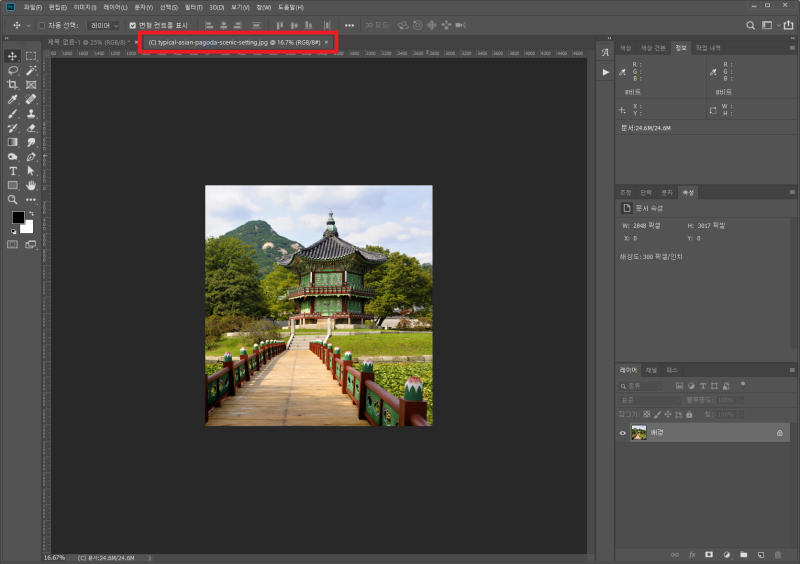Click the create new layer button

[761, 554]
